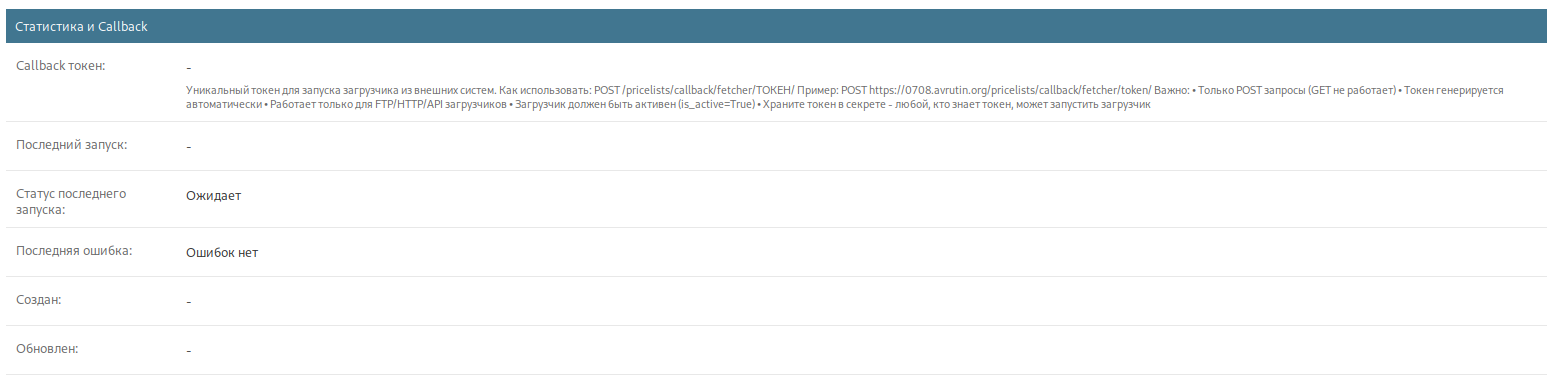Image resolution: width=1554 pixels, height=383 pixels.
Task: Click the "Ошибок нет" value
Action: [x=222, y=253]
